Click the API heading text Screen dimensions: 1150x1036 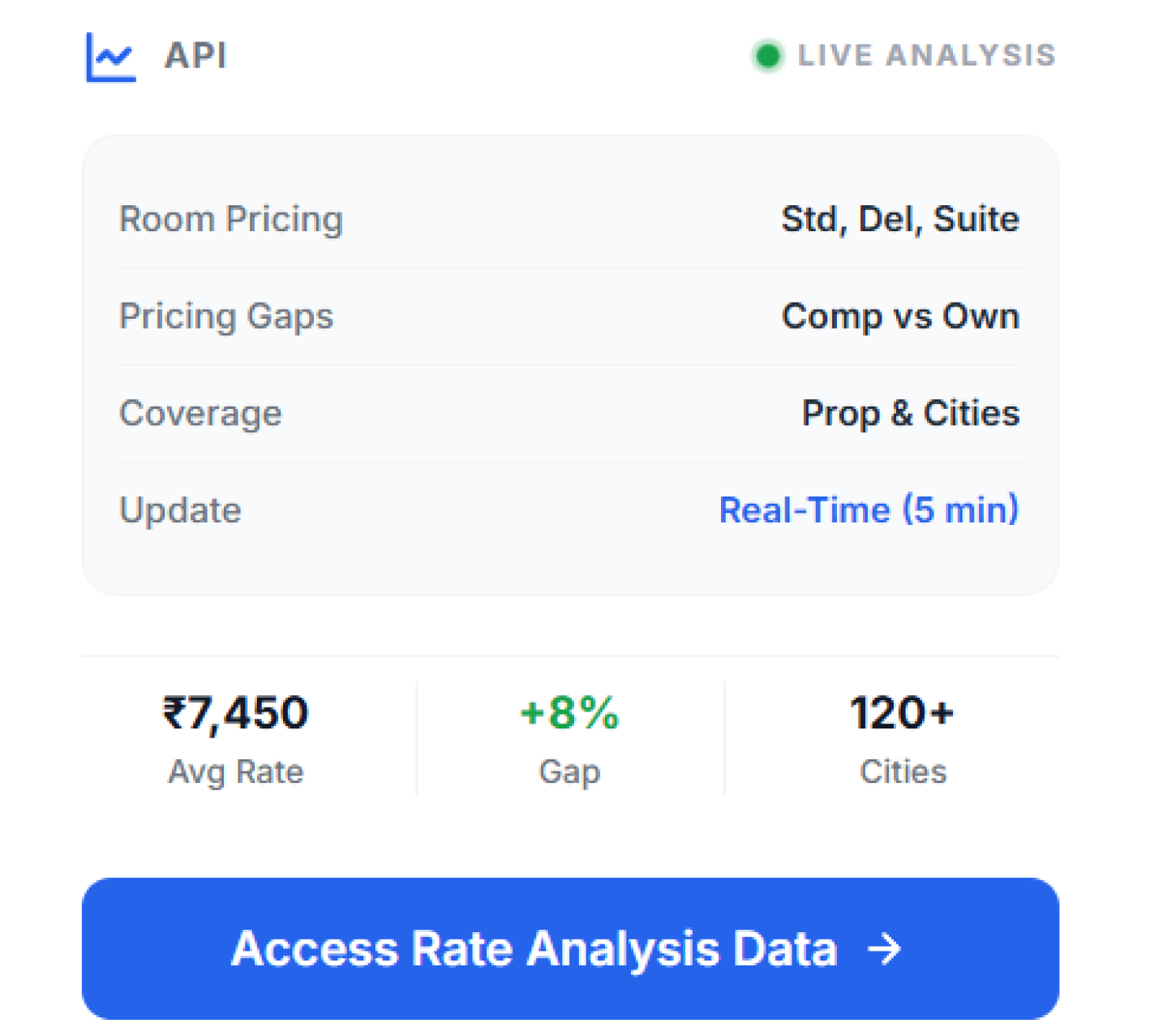[x=195, y=56]
